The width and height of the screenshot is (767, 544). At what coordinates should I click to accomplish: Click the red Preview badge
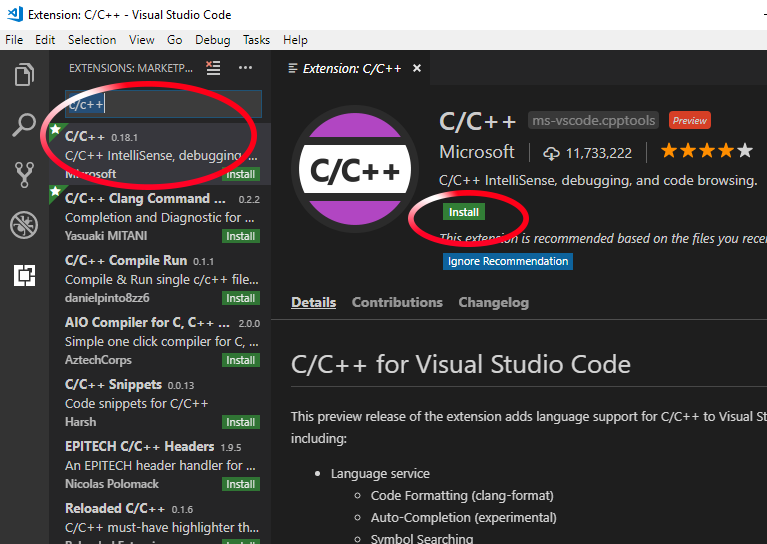click(690, 120)
